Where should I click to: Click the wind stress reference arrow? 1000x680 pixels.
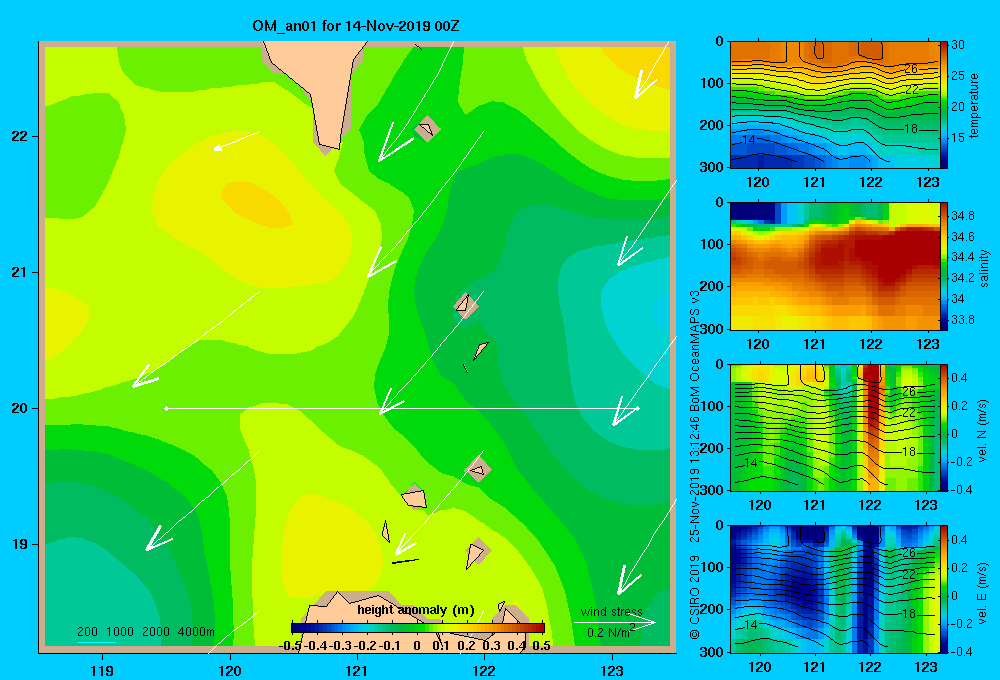615,623
